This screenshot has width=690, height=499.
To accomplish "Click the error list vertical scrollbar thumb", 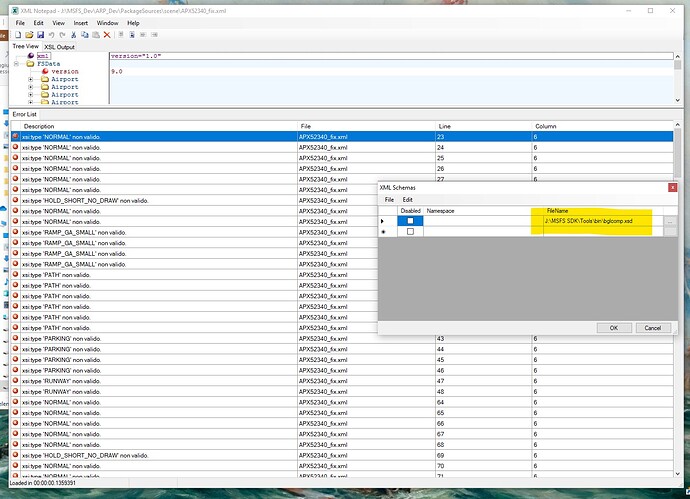I will click(x=678, y=152).
